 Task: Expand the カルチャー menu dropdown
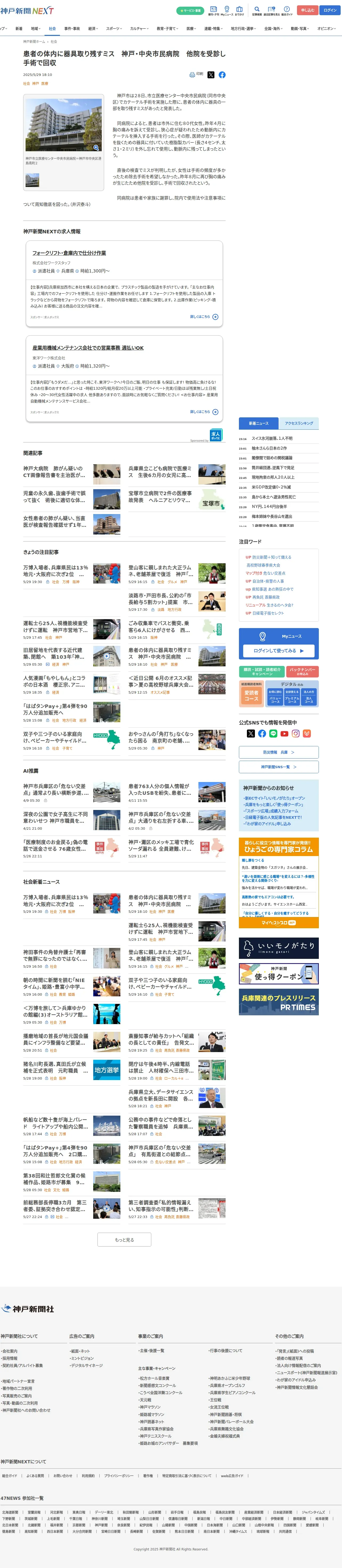tap(139, 28)
